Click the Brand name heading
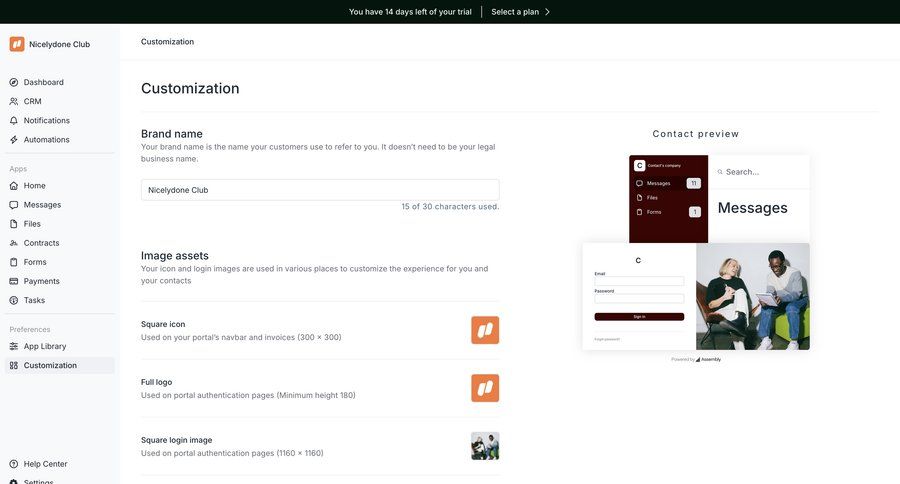Viewport: 900px width, 484px height. click(172, 134)
